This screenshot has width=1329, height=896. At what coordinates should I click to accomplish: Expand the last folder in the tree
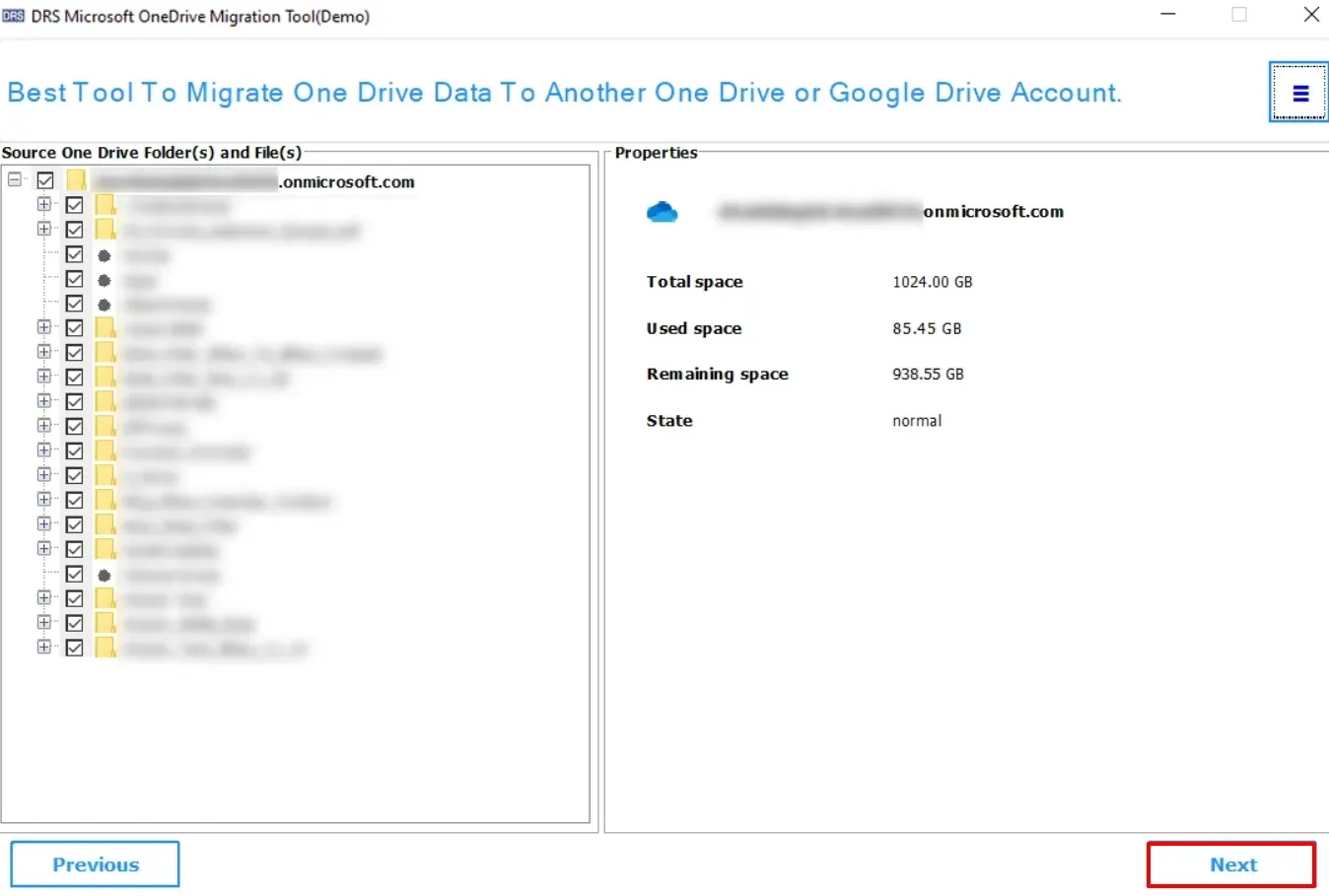point(43,647)
